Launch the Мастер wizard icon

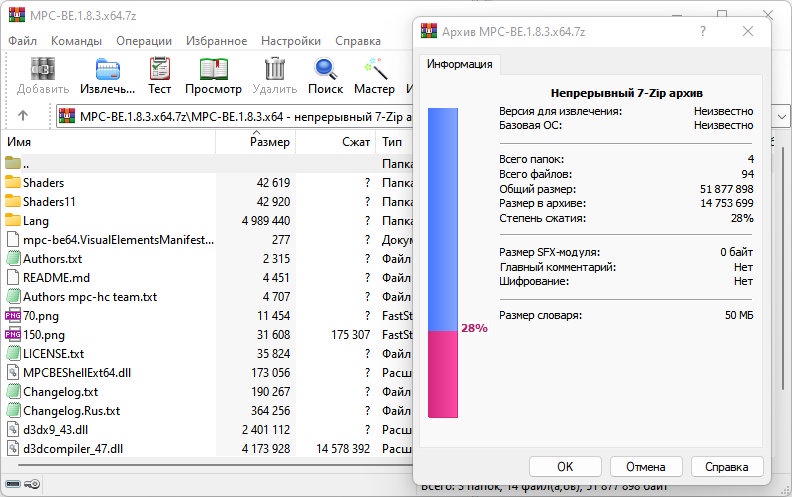374,69
